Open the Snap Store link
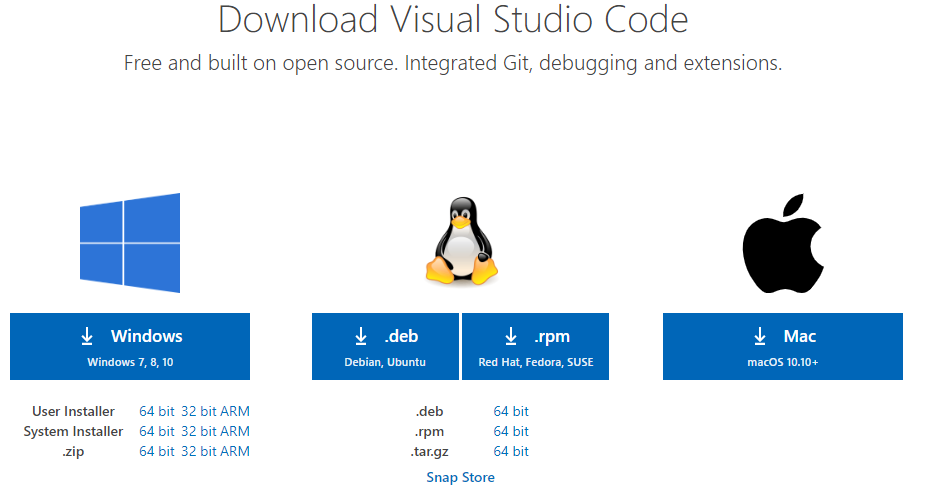 tap(461, 477)
